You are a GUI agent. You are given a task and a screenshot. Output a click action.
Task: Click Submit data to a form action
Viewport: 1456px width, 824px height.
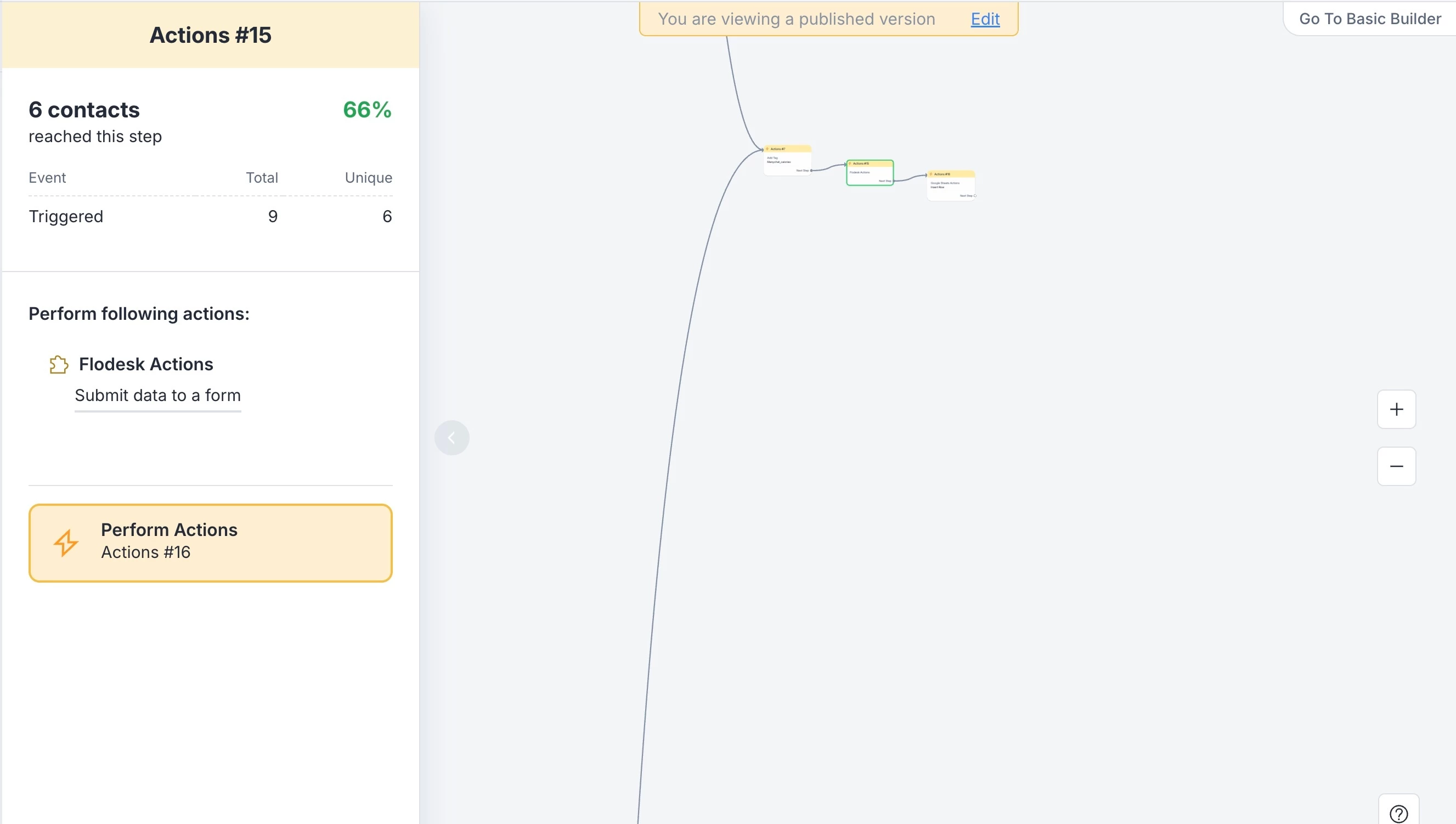(x=157, y=395)
